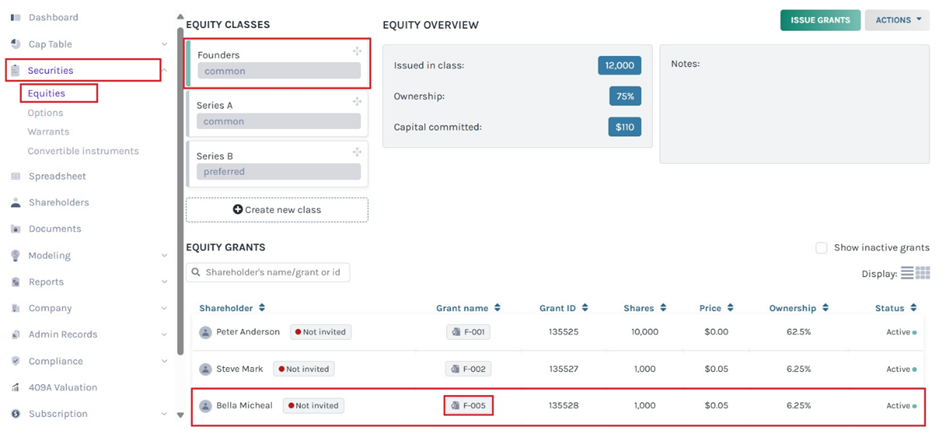Expand the Reports menu chevron
This screenshot has height=434, width=939.
coord(164,282)
